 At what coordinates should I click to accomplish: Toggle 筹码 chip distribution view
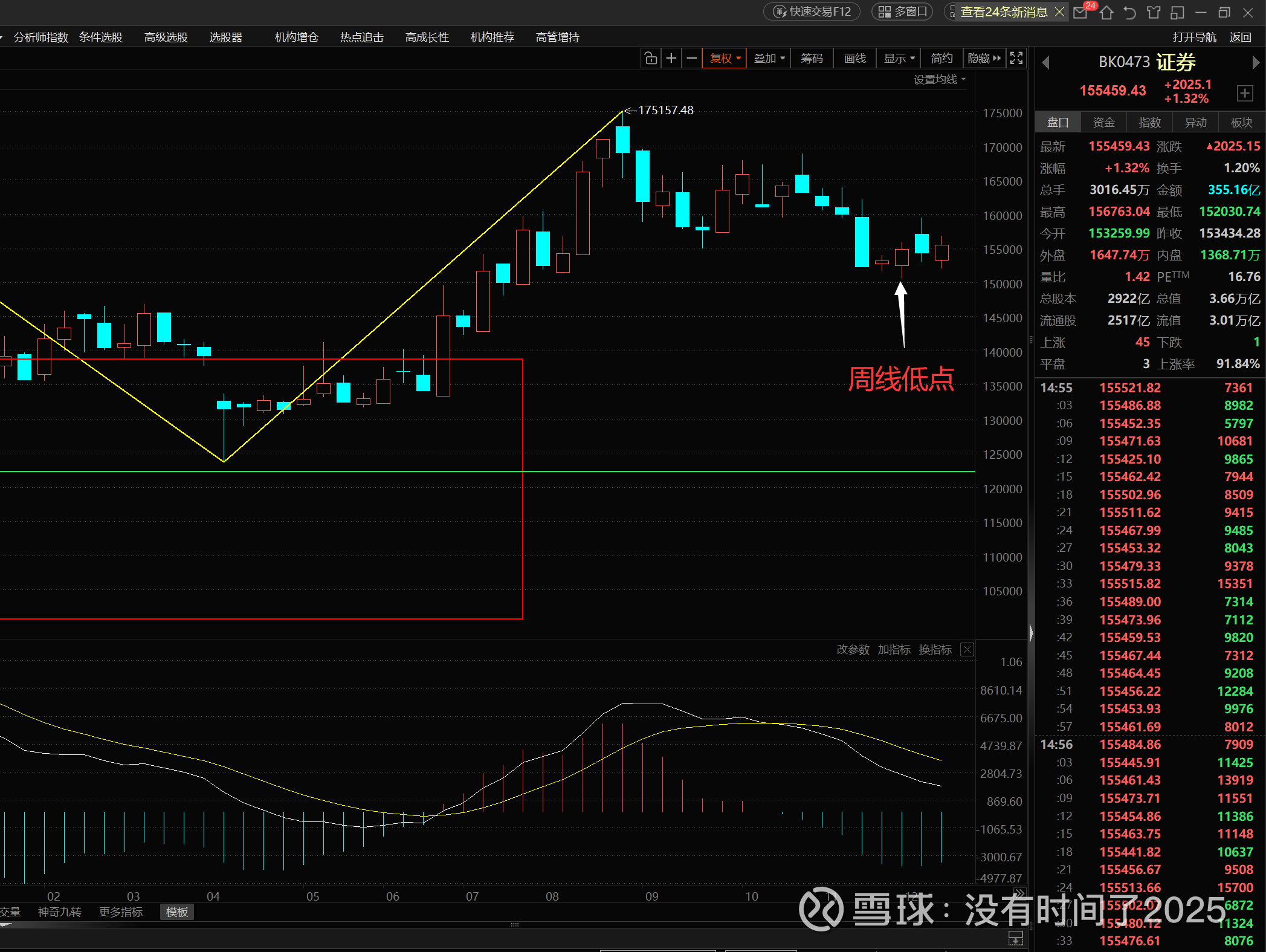812,58
